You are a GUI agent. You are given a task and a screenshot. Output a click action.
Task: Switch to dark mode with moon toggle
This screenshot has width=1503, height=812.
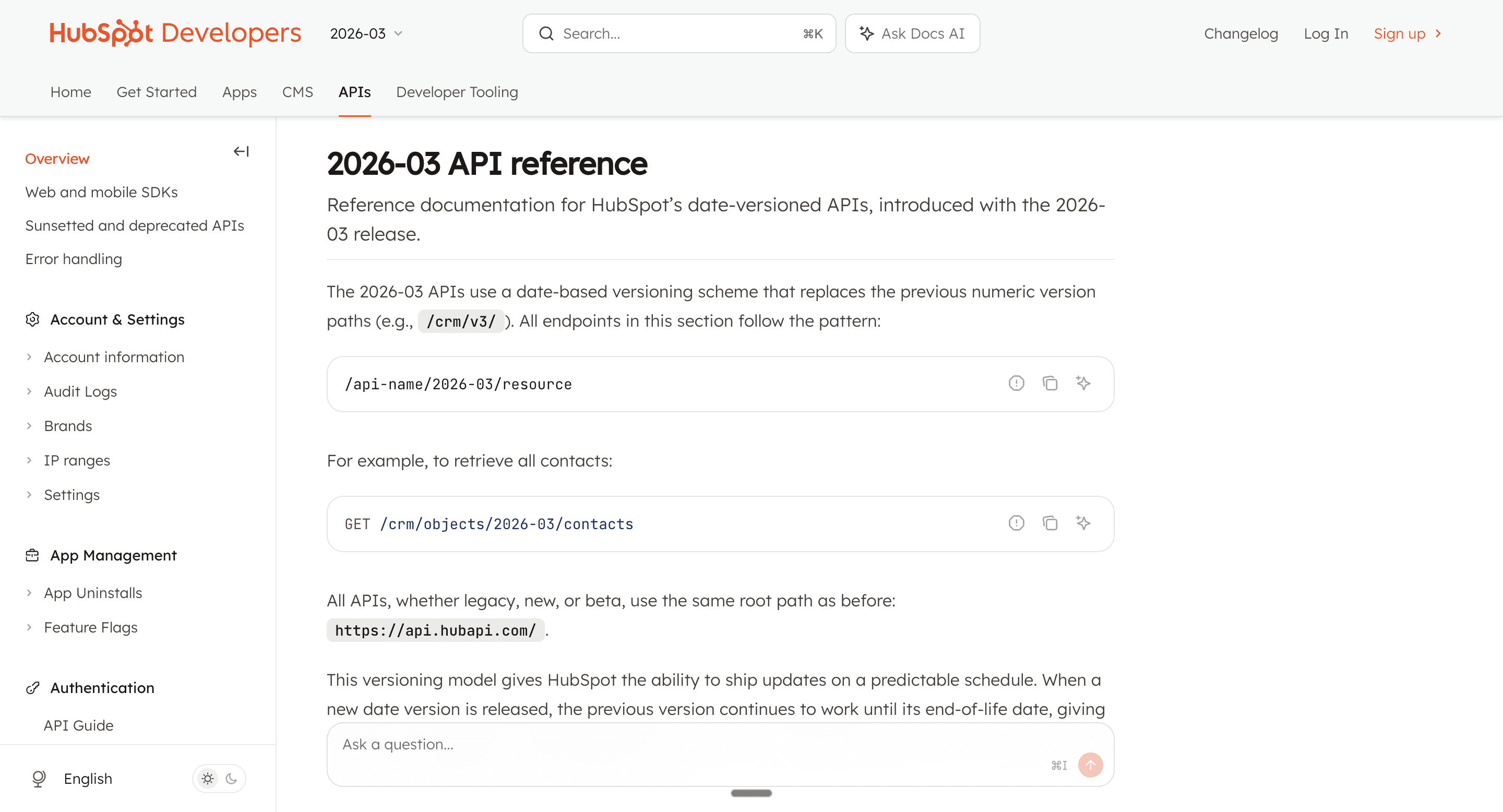pyautogui.click(x=232, y=779)
